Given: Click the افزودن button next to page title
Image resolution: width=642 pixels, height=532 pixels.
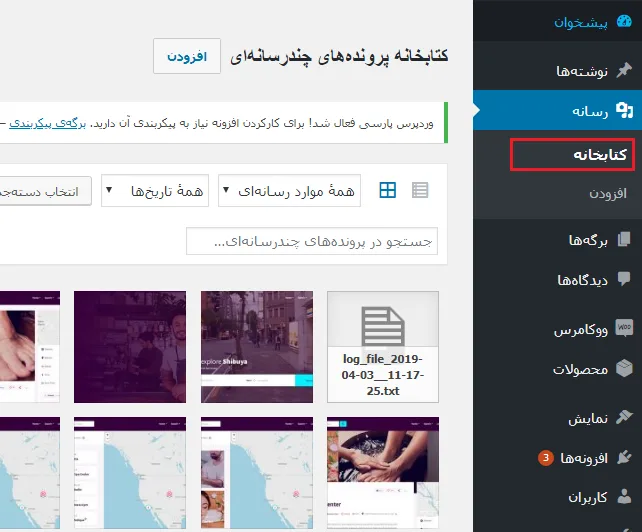Looking at the screenshot, I should click(187, 56).
